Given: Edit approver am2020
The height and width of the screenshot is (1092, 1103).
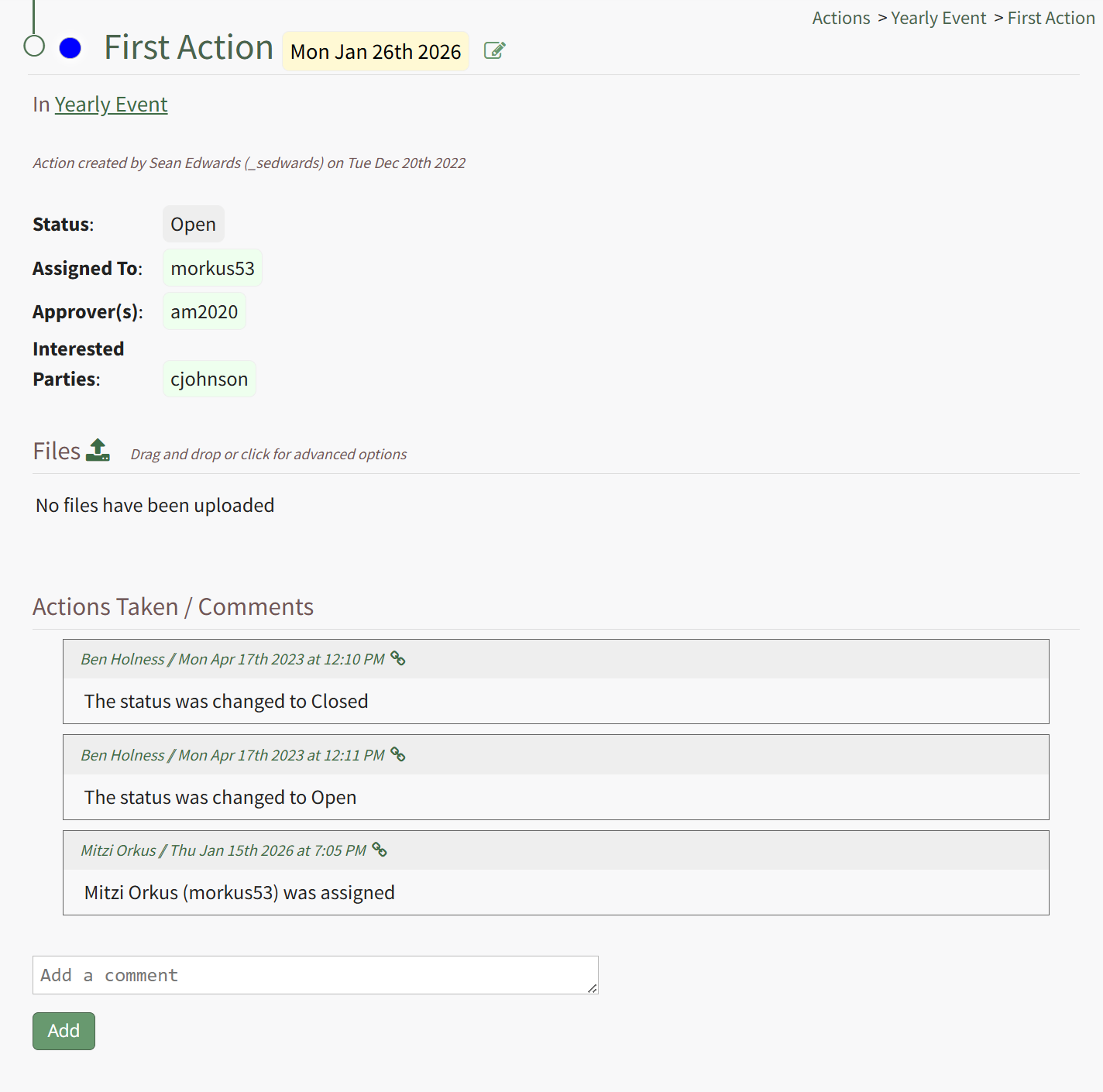Looking at the screenshot, I should pyautogui.click(x=204, y=312).
